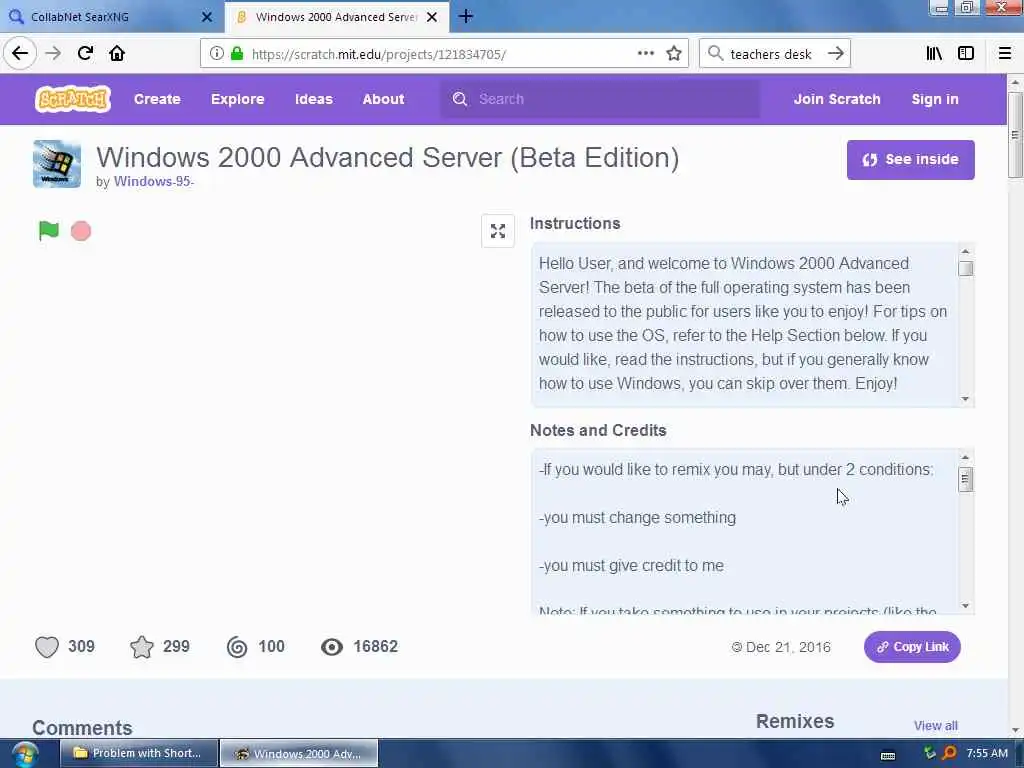Close the CollabNet SearXNG tab
This screenshot has height=768, width=1024.
207,17
